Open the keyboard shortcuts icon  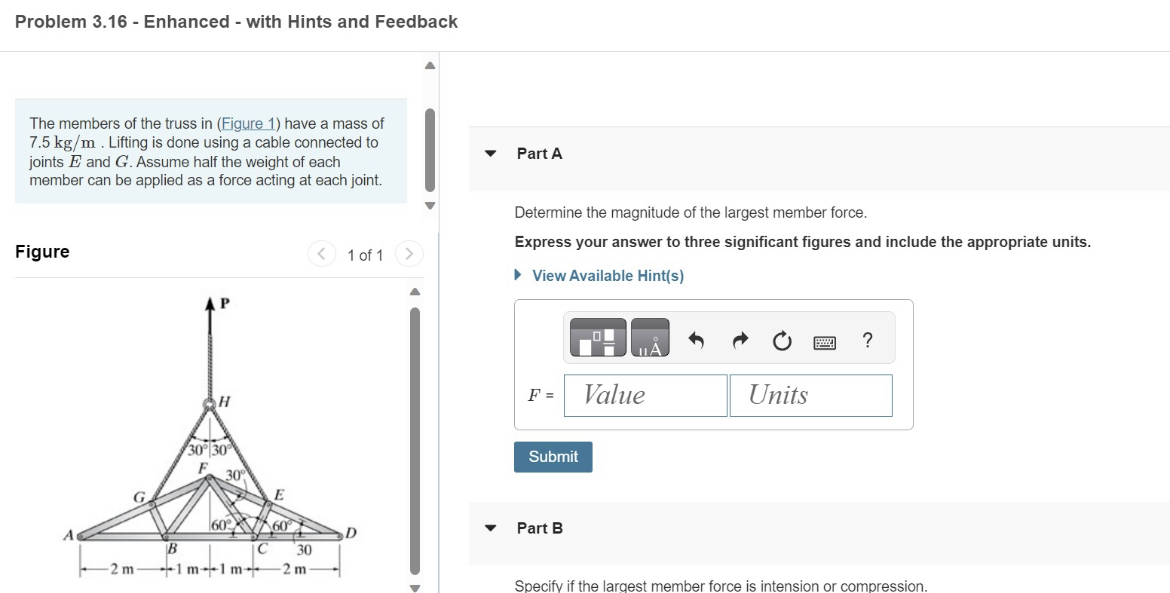[x=825, y=342]
